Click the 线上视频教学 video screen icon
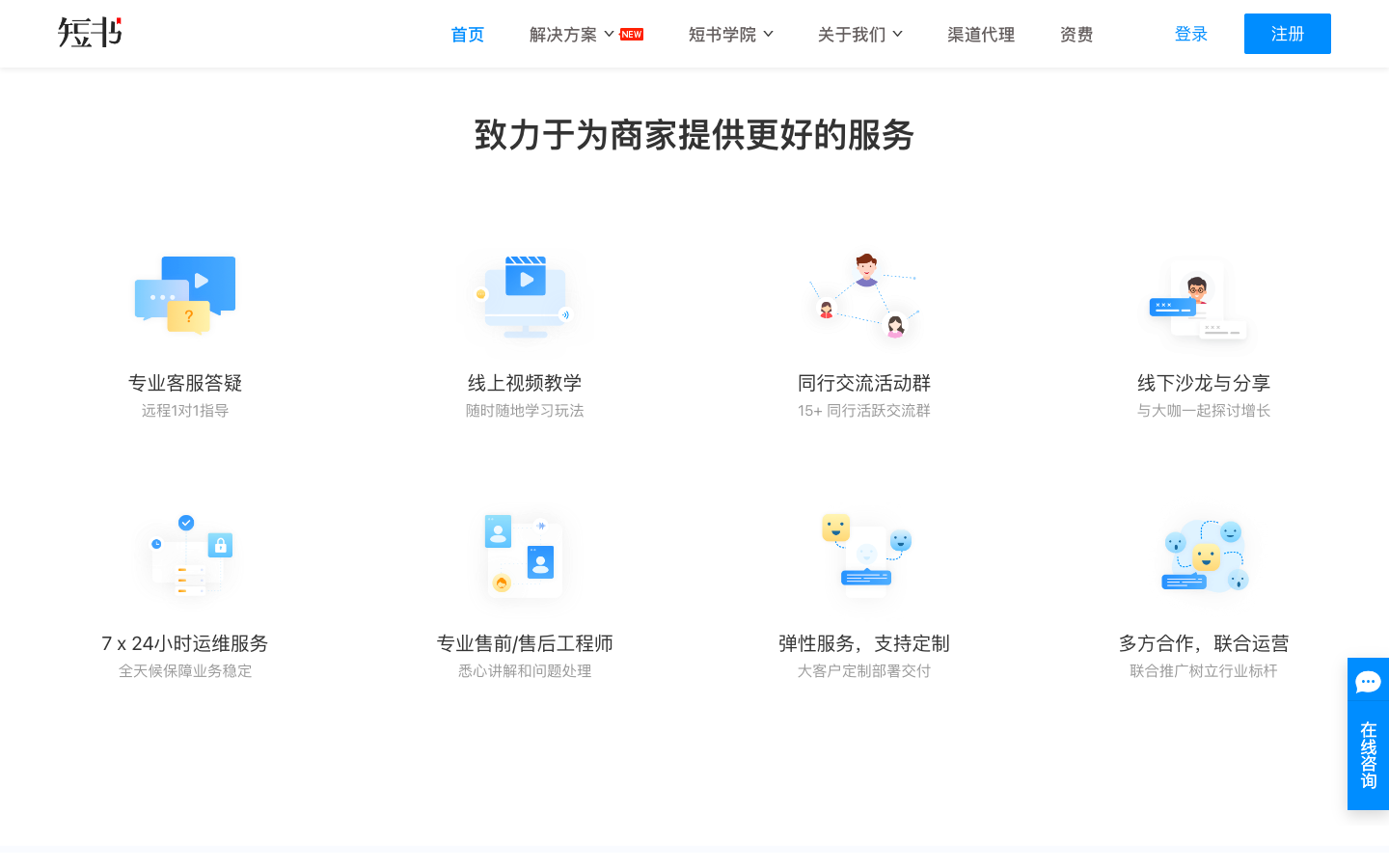1389x868 pixels. tap(524, 294)
